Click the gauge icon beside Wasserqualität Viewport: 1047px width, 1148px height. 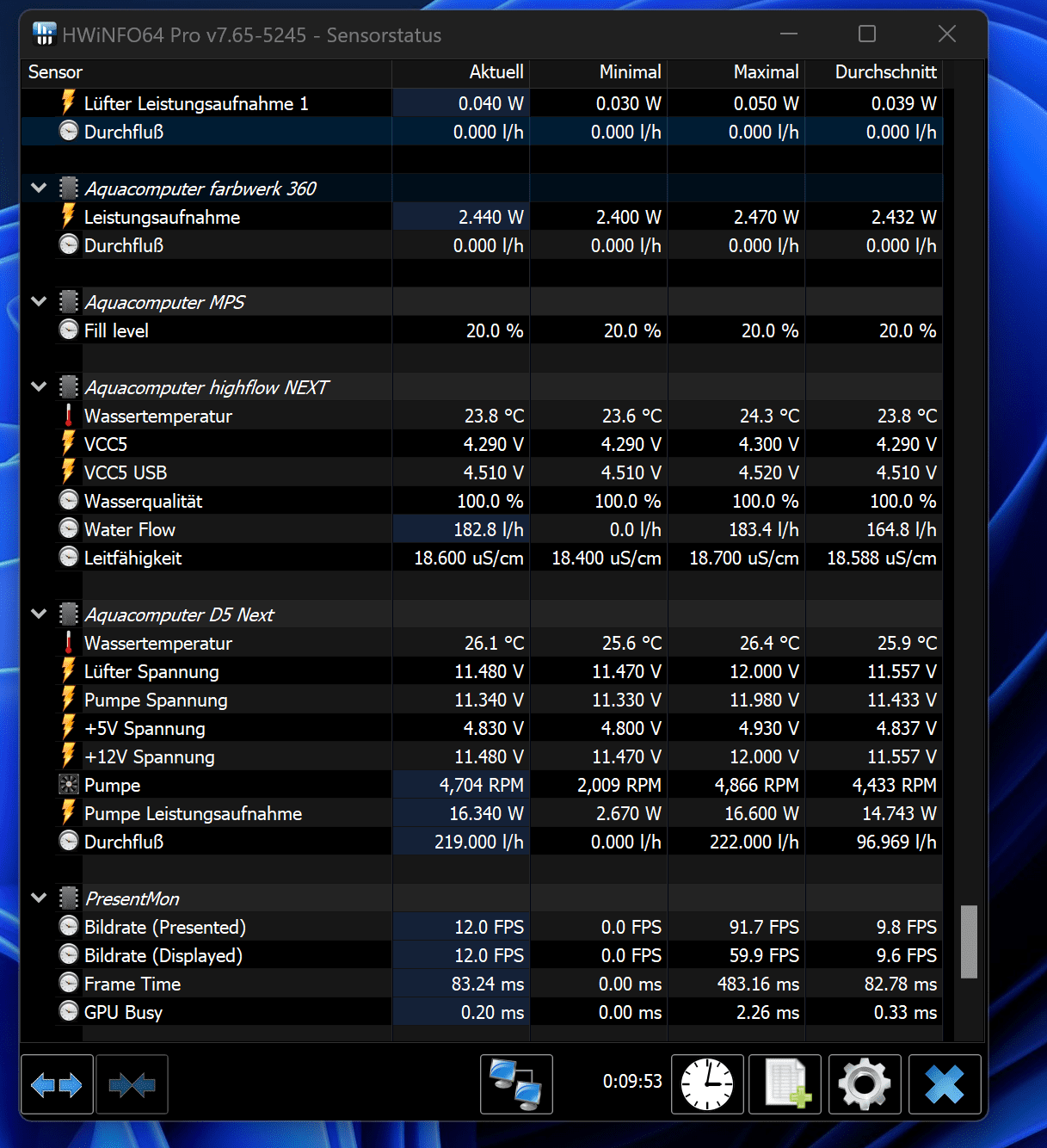[69, 501]
